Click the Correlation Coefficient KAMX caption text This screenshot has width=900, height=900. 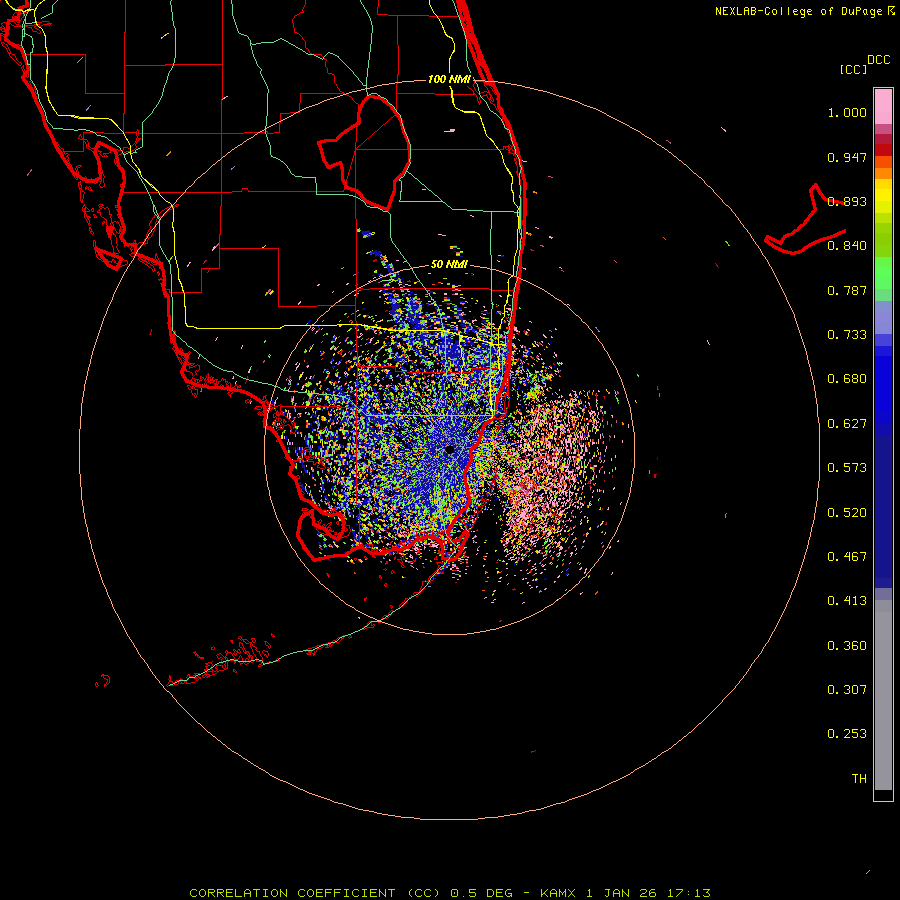(449, 893)
